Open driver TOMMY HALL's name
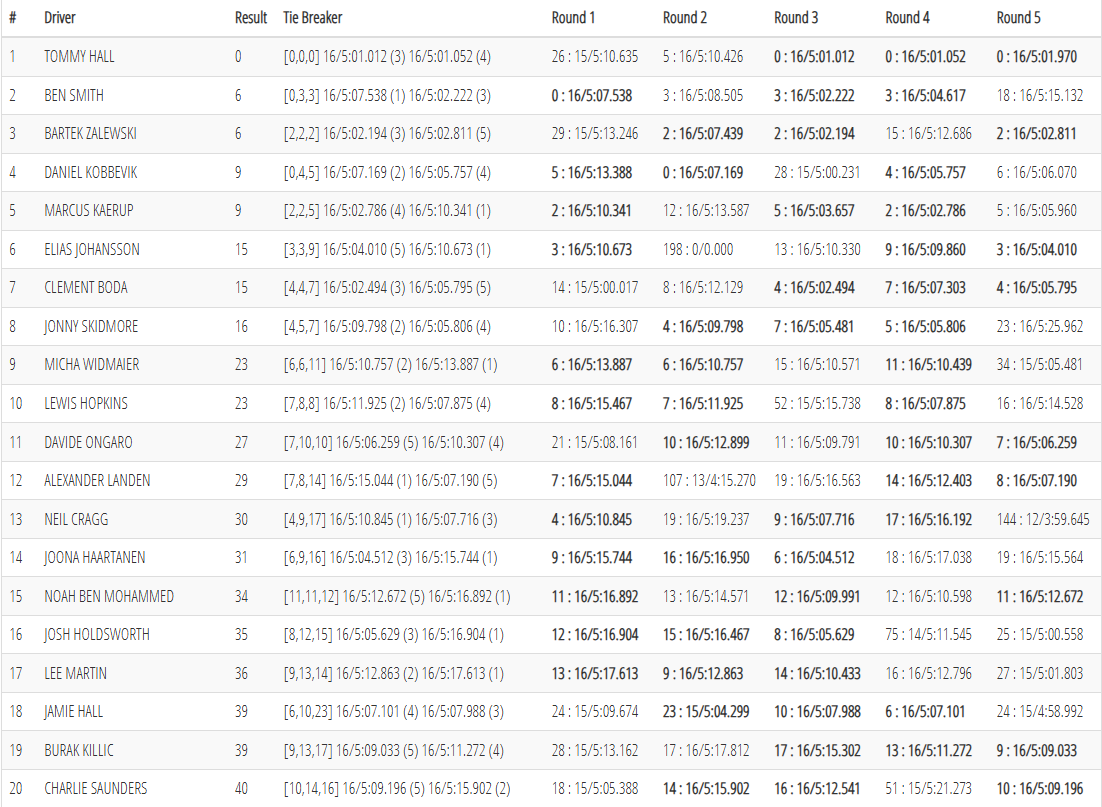1102x807 pixels. (79, 57)
